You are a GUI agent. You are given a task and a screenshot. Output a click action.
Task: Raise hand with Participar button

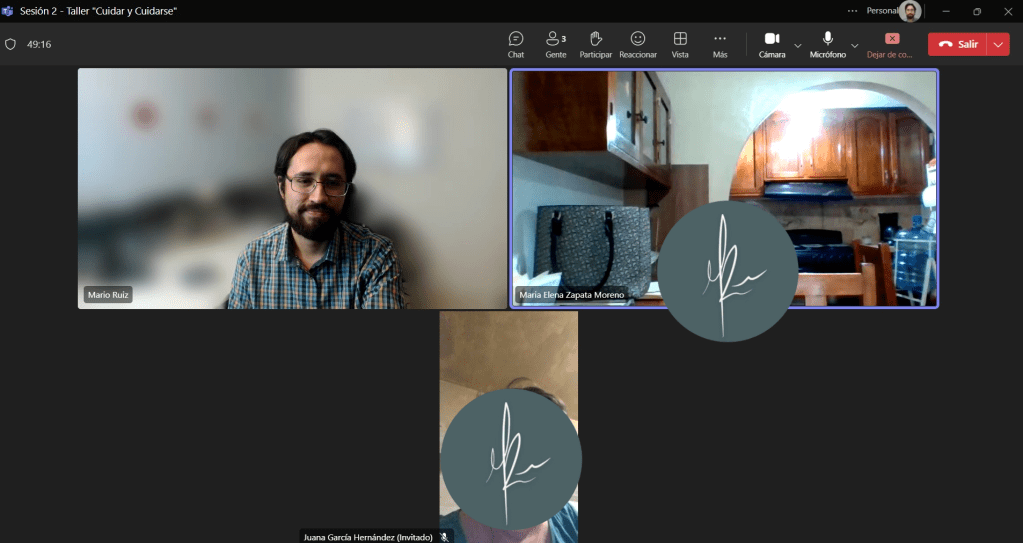click(595, 44)
